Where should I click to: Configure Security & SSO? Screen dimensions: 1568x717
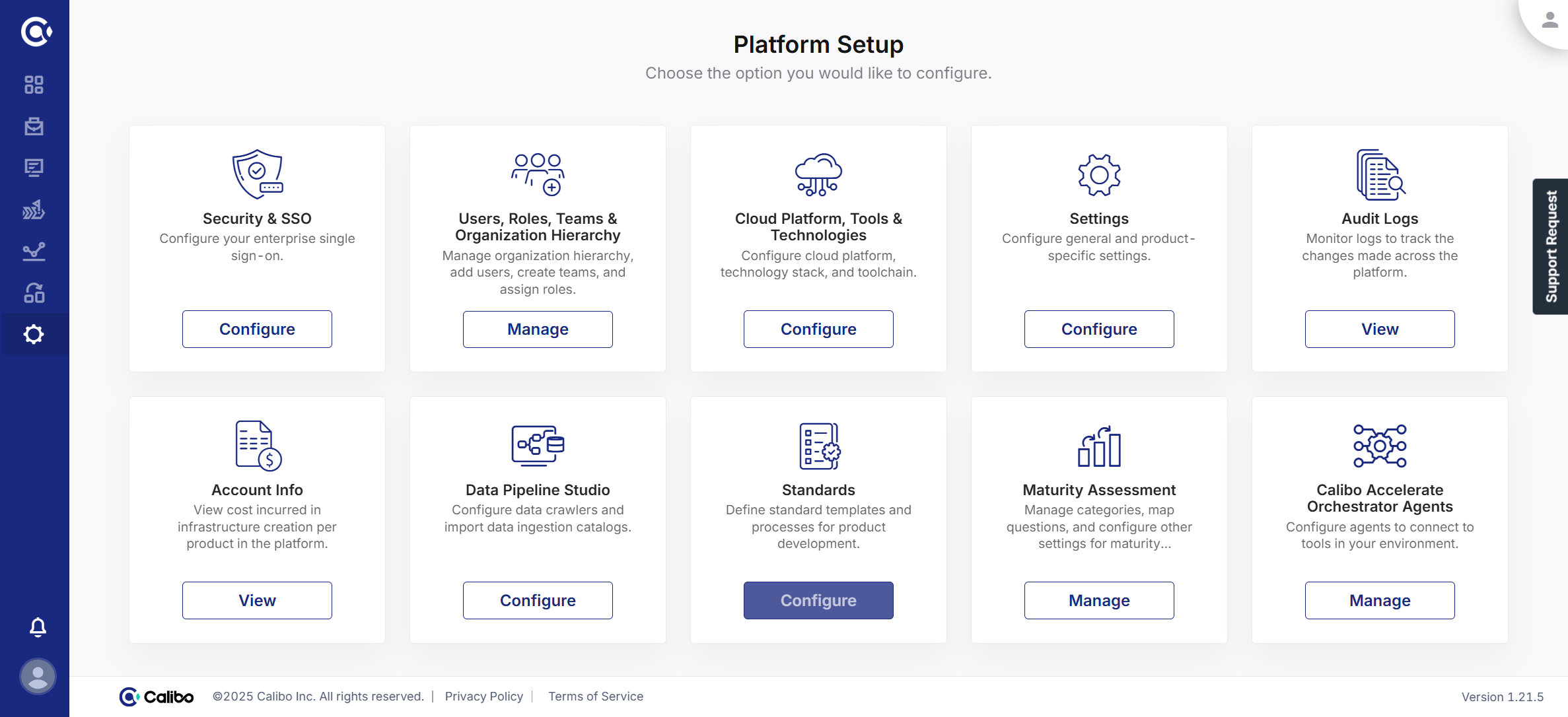coord(257,329)
